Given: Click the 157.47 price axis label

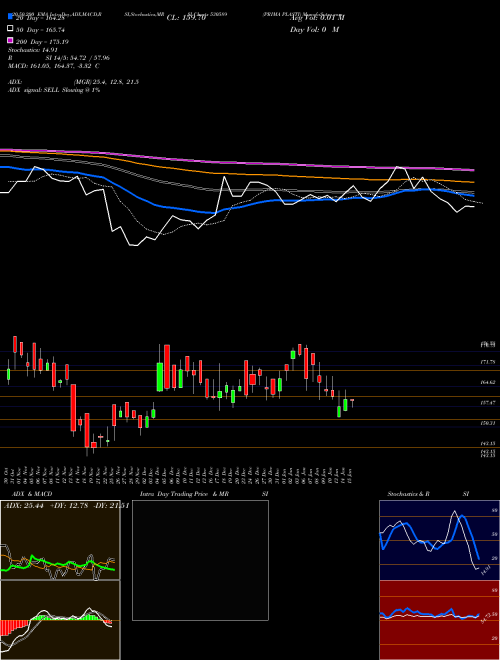Looking at the screenshot, I should 488,402.
